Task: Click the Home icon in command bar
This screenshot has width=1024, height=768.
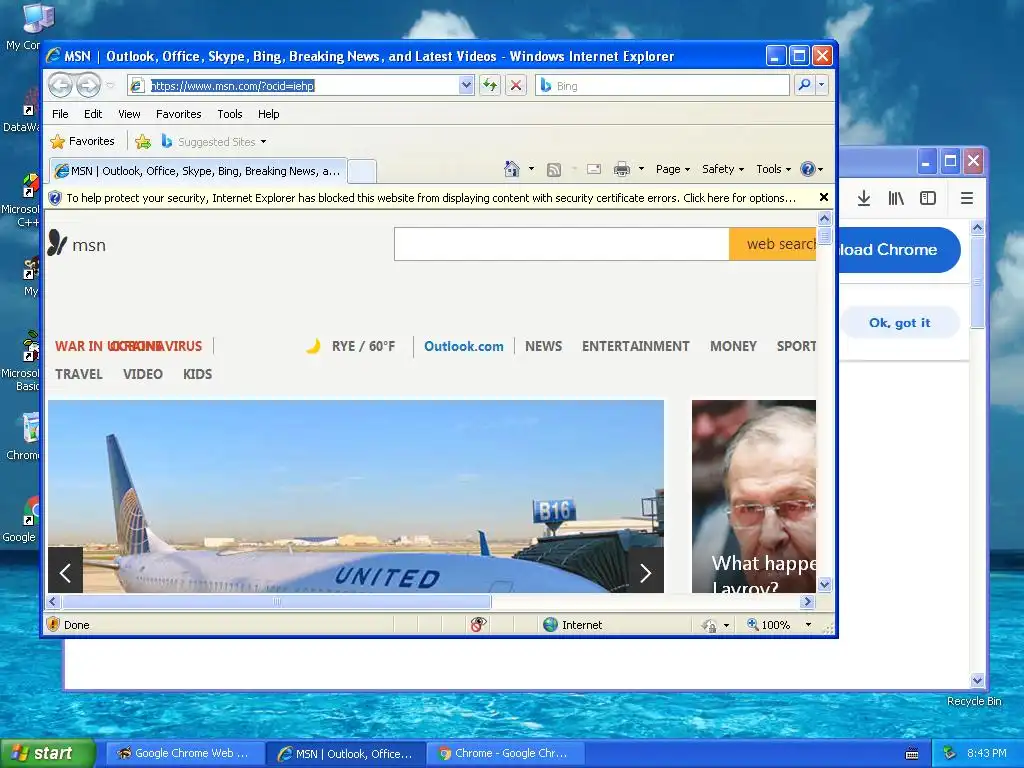Action: [511, 169]
